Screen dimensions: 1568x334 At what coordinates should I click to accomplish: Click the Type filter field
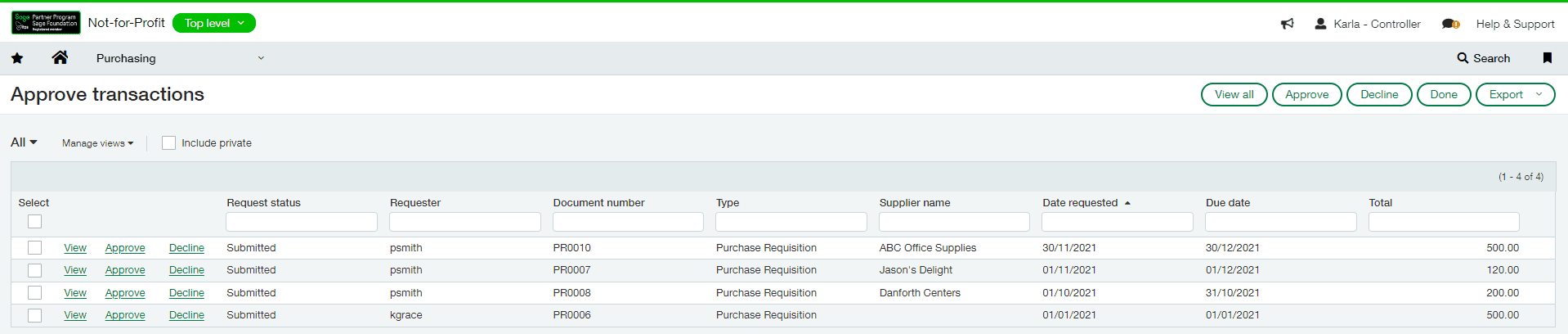pyautogui.click(x=791, y=222)
